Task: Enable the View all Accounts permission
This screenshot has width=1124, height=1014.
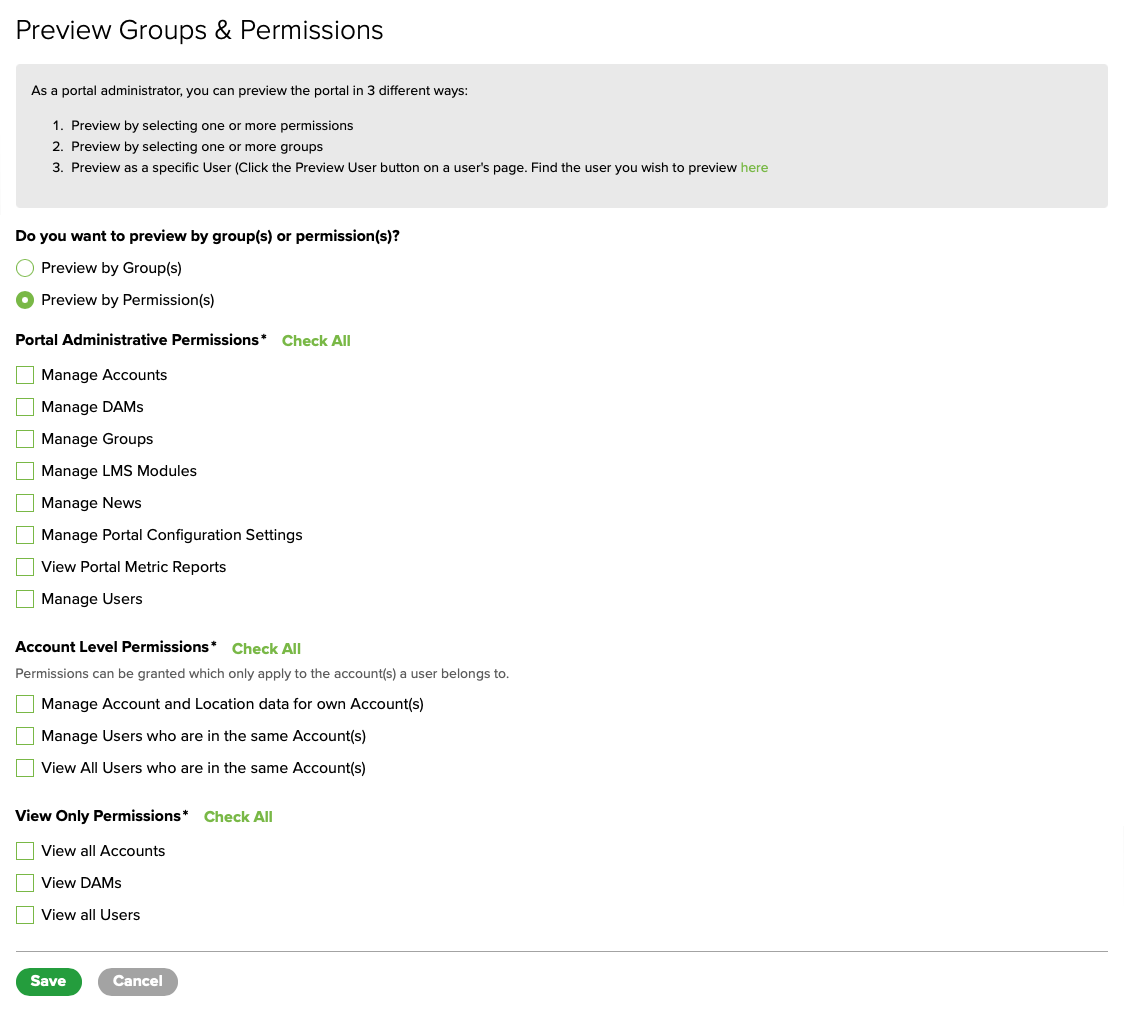Action: click(25, 851)
